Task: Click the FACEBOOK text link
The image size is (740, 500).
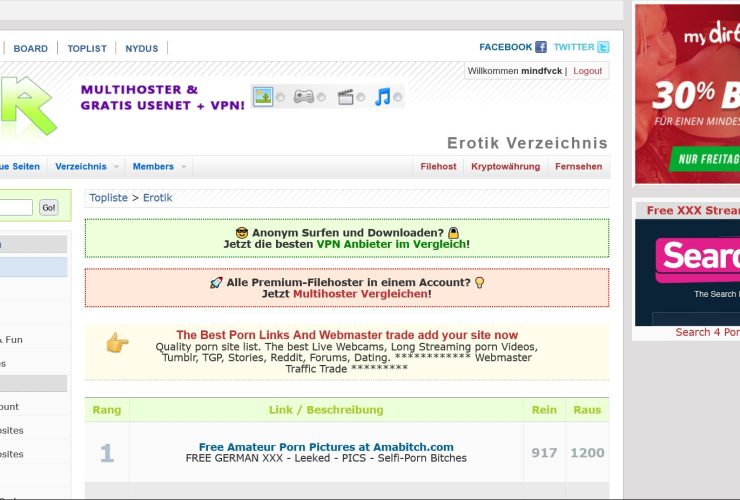Action: click(505, 47)
